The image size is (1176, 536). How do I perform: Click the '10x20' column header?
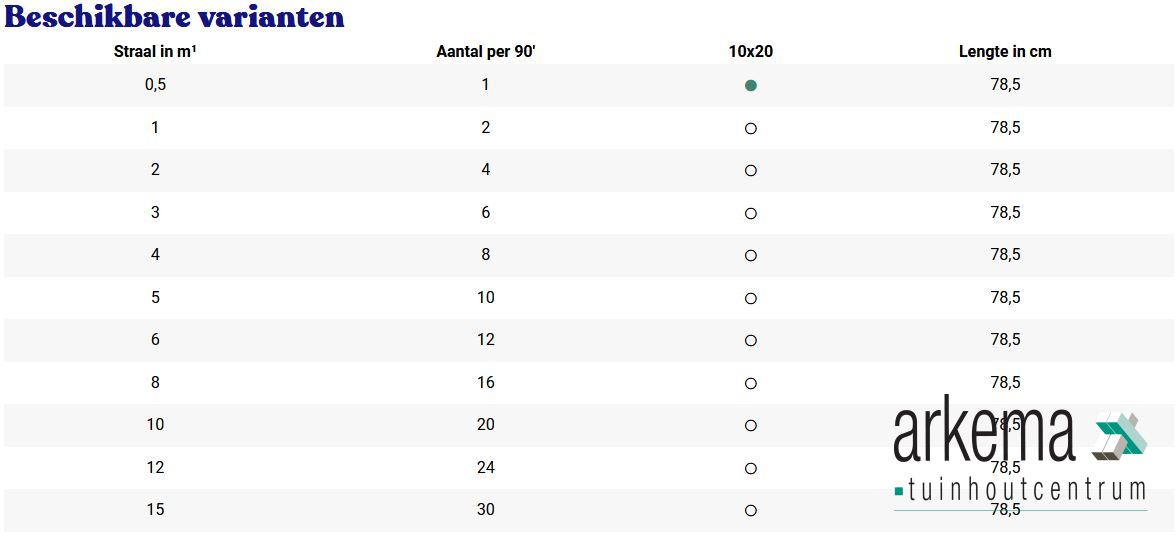pos(751,52)
